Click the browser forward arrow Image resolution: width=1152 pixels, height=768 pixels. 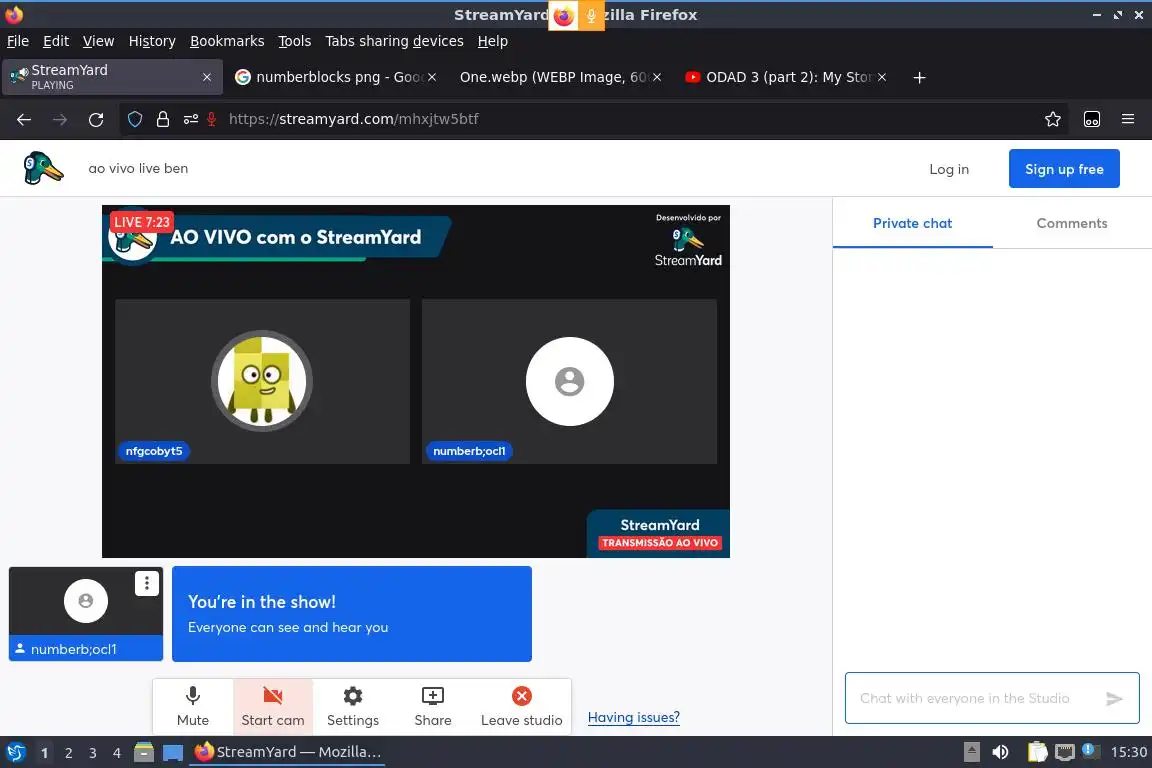point(60,119)
